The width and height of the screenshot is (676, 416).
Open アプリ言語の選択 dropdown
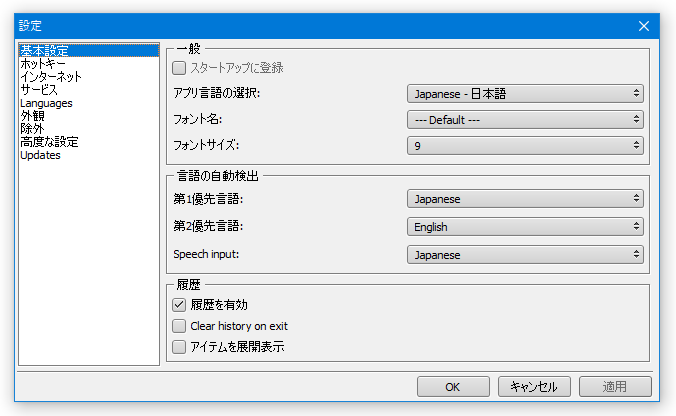(525, 94)
